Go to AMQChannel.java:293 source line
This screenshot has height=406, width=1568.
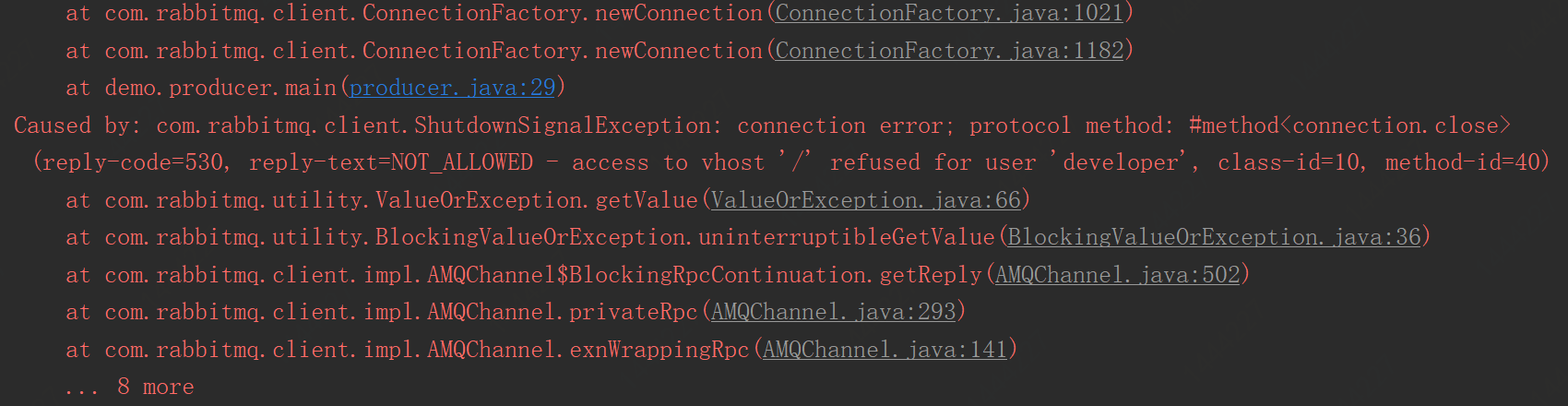(x=833, y=312)
